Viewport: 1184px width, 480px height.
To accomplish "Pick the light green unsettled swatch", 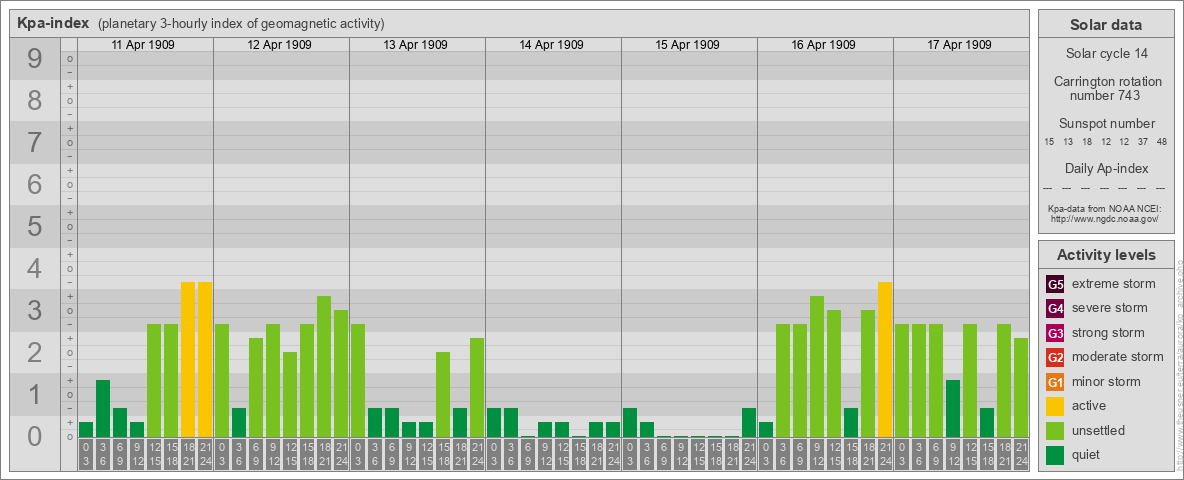I will [x=1055, y=431].
